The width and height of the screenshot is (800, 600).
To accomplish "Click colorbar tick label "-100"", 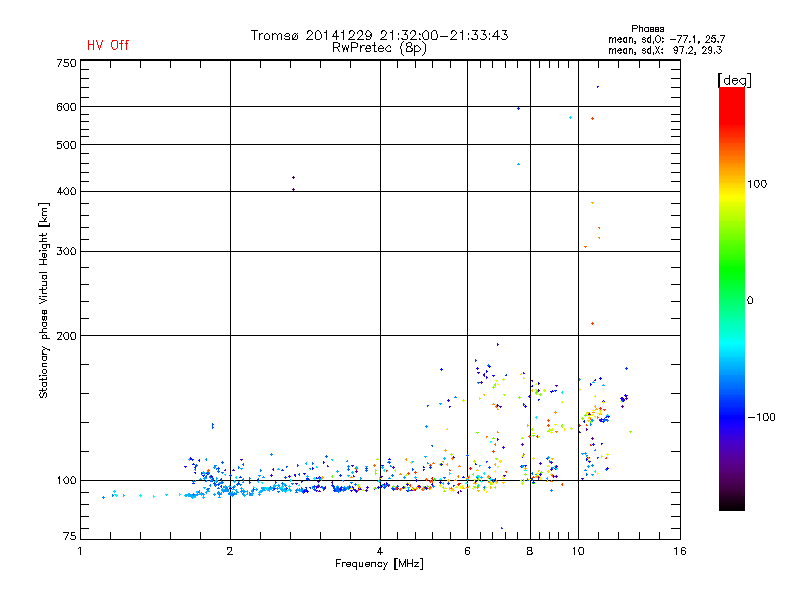I will point(761,417).
